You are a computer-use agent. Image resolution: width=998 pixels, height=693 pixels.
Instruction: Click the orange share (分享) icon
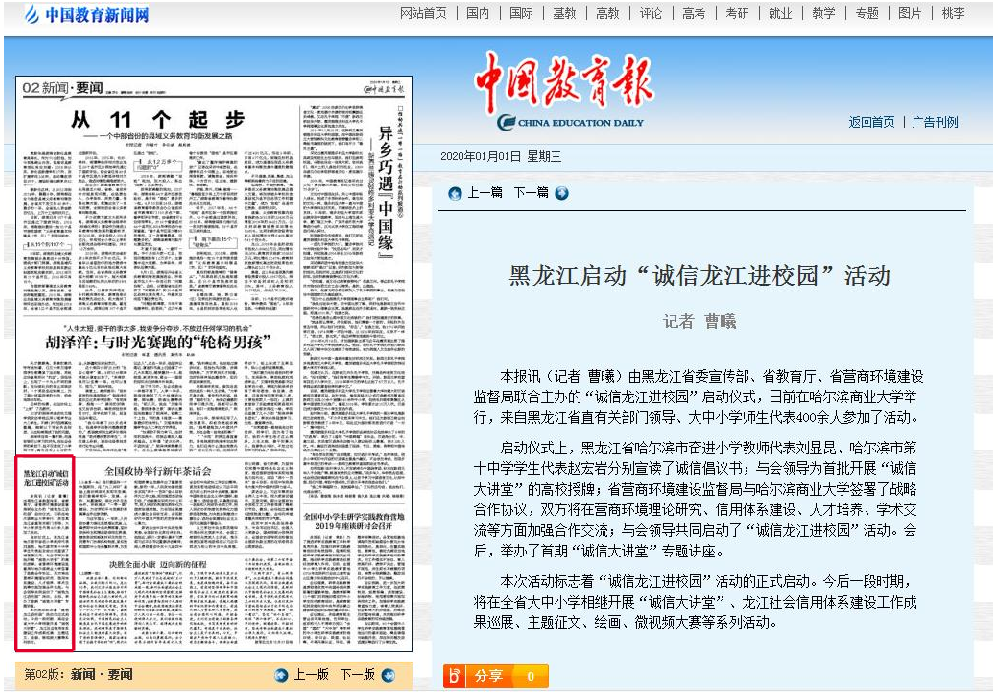click(456, 676)
